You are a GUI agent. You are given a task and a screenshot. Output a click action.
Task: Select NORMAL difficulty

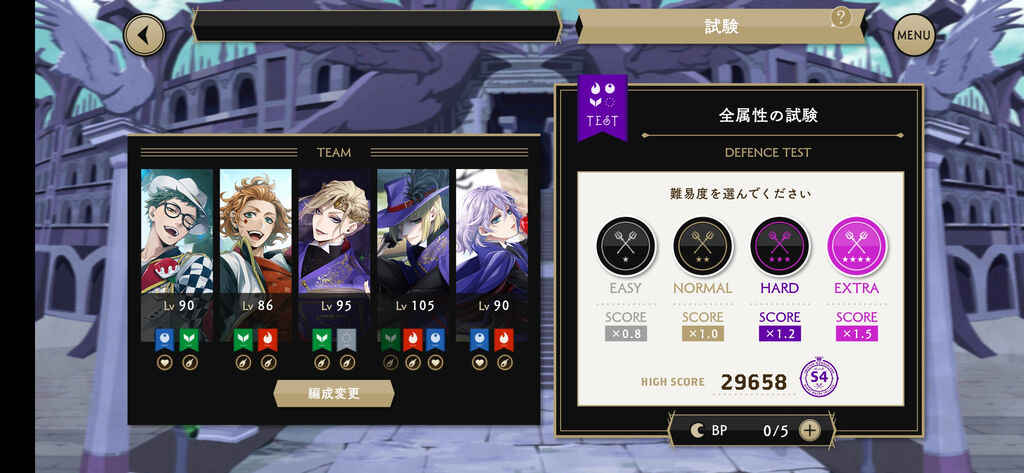point(703,246)
